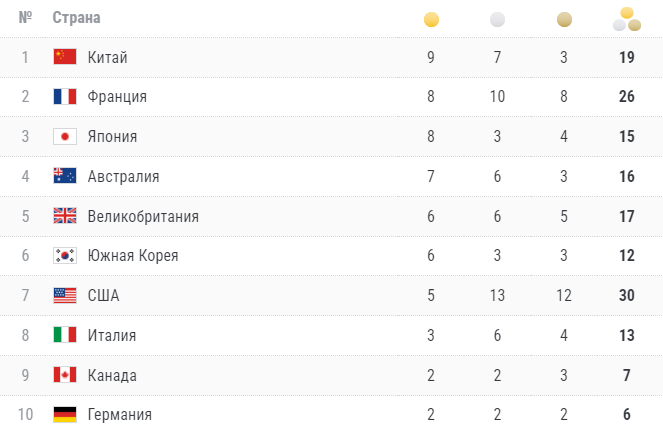
Task: Click USA total medal count 30
Action: click(627, 295)
